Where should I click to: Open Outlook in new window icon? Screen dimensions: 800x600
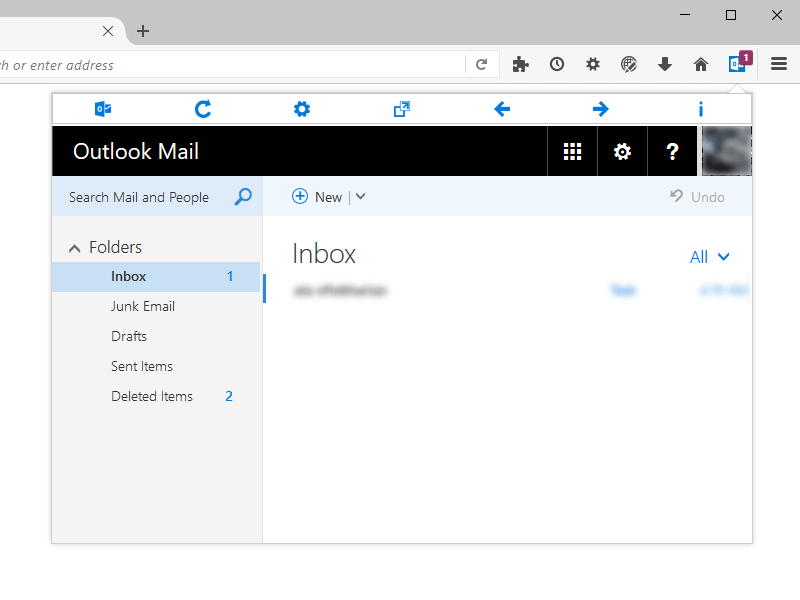click(x=402, y=109)
